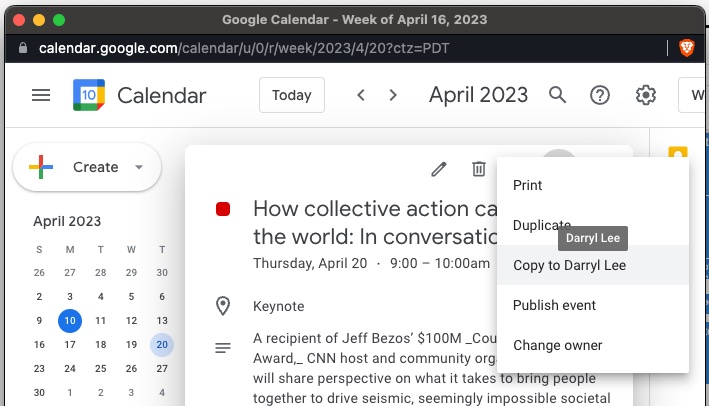Select April 3 in mini calendar

[70, 297]
